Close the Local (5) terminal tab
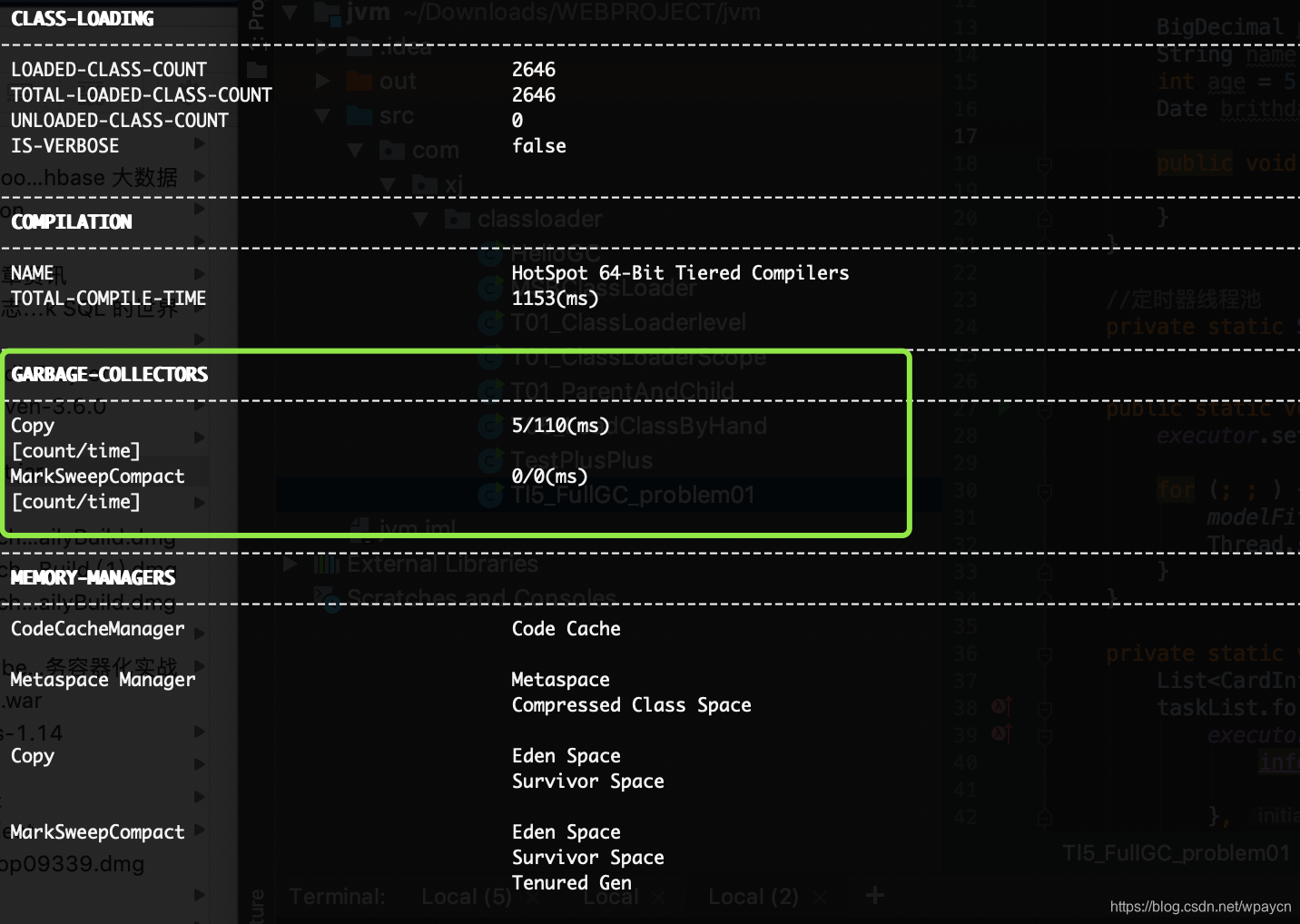 [534, 897]
